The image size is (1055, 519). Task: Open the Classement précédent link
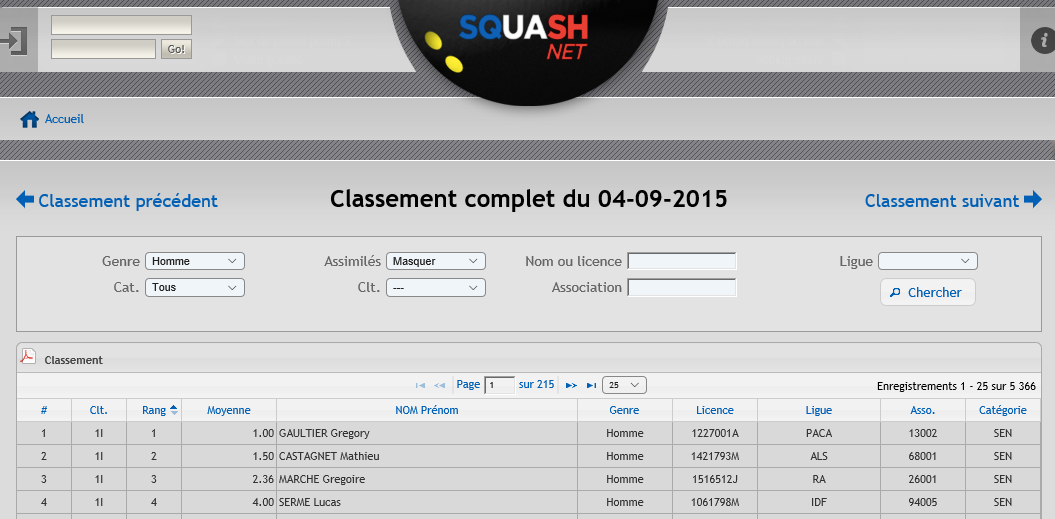pyautogui.click(x=128, y=201)
